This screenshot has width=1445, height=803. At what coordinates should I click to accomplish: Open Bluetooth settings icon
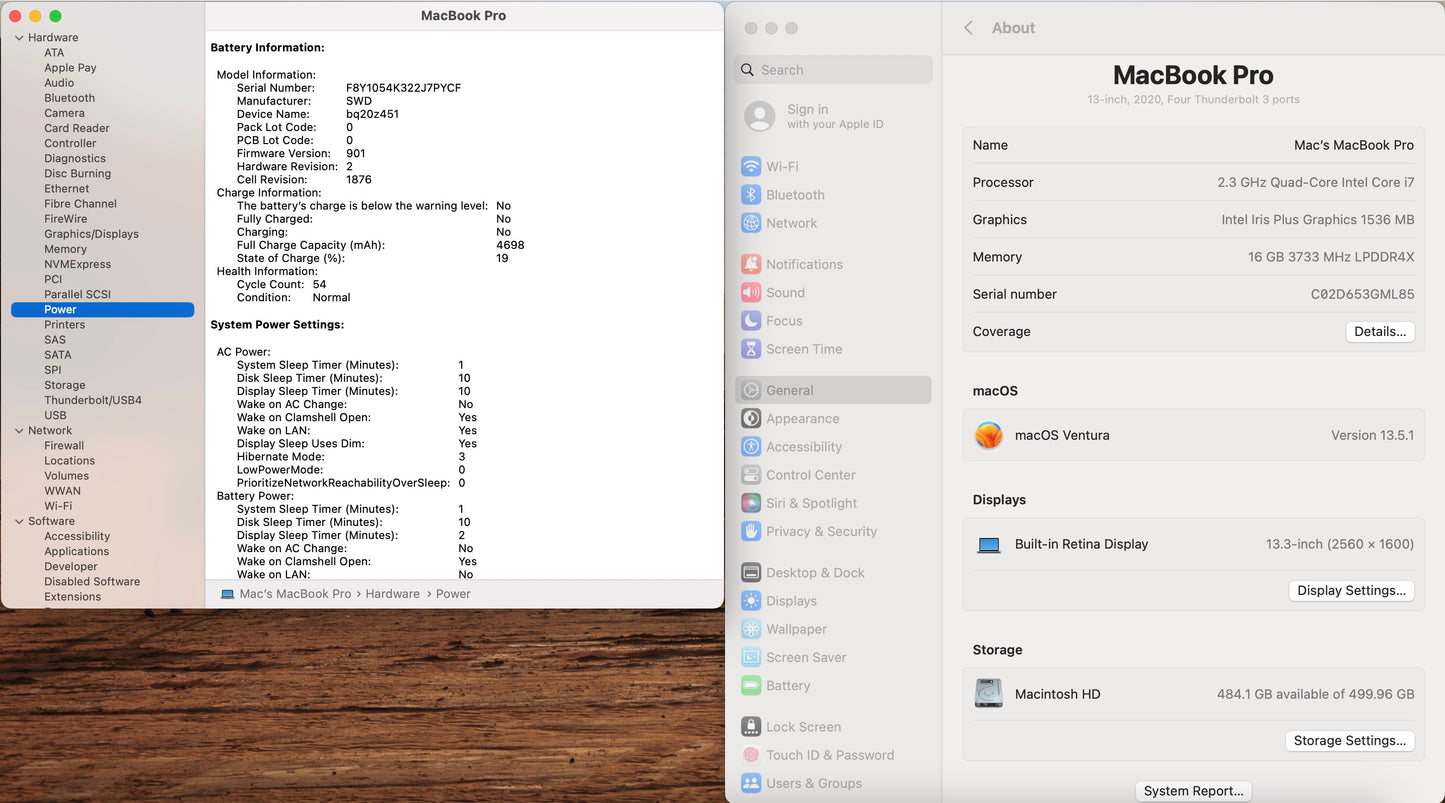(751, 195)
